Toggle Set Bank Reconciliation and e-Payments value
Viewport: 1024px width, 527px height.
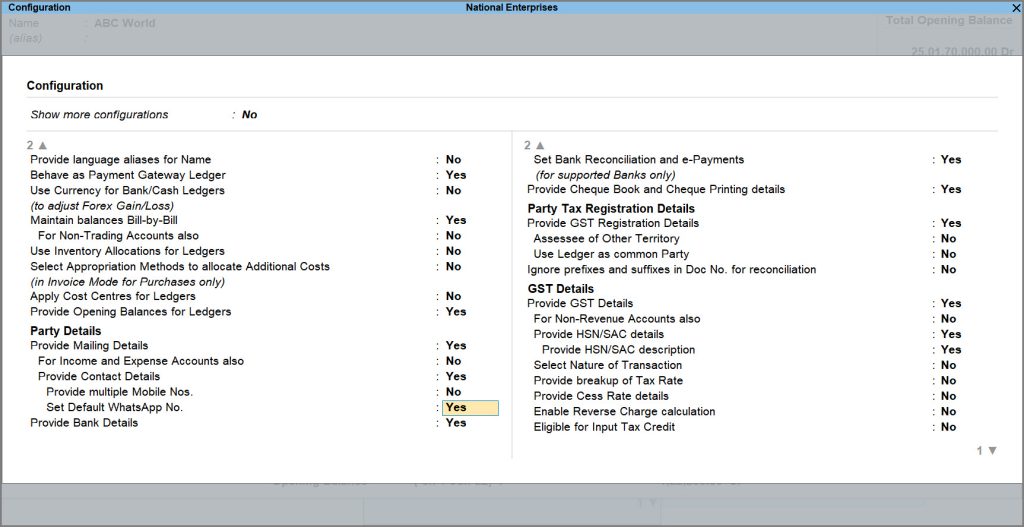(x=951, y=160)
